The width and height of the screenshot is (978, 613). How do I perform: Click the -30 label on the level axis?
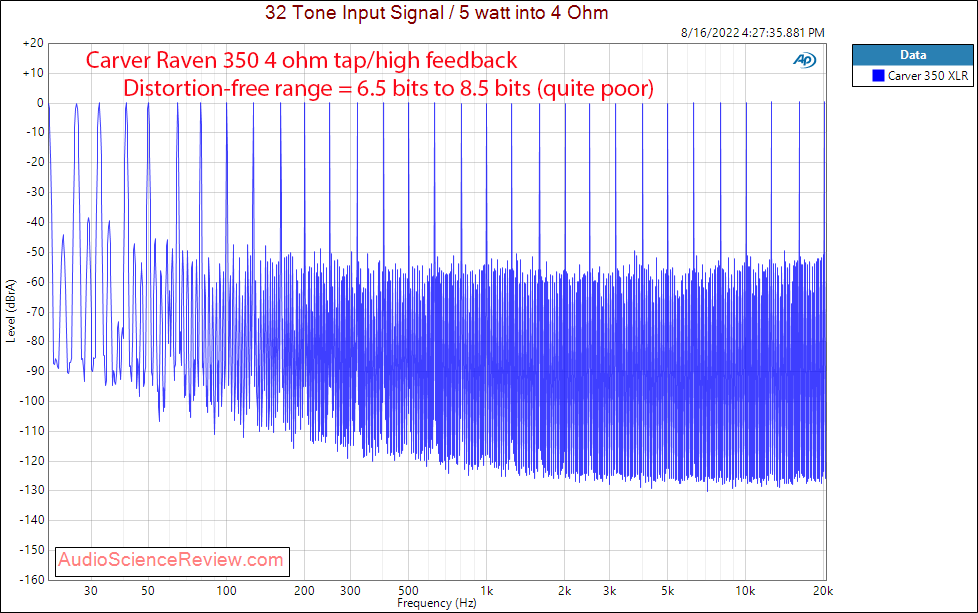tap(35, 192)
